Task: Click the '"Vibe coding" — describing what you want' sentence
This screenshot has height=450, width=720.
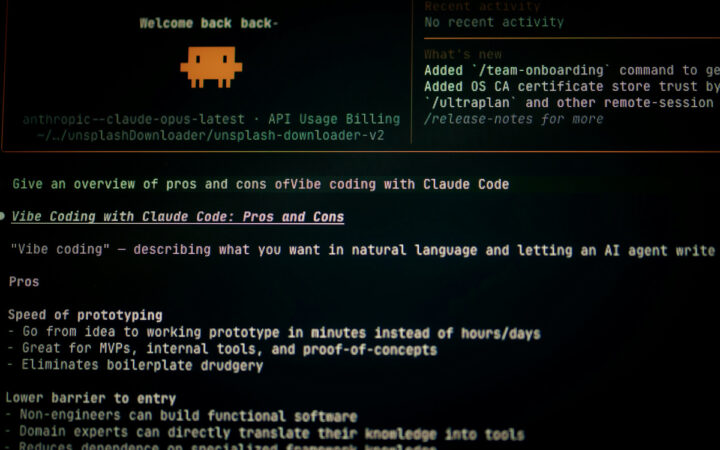Action: tap(363, 250)
